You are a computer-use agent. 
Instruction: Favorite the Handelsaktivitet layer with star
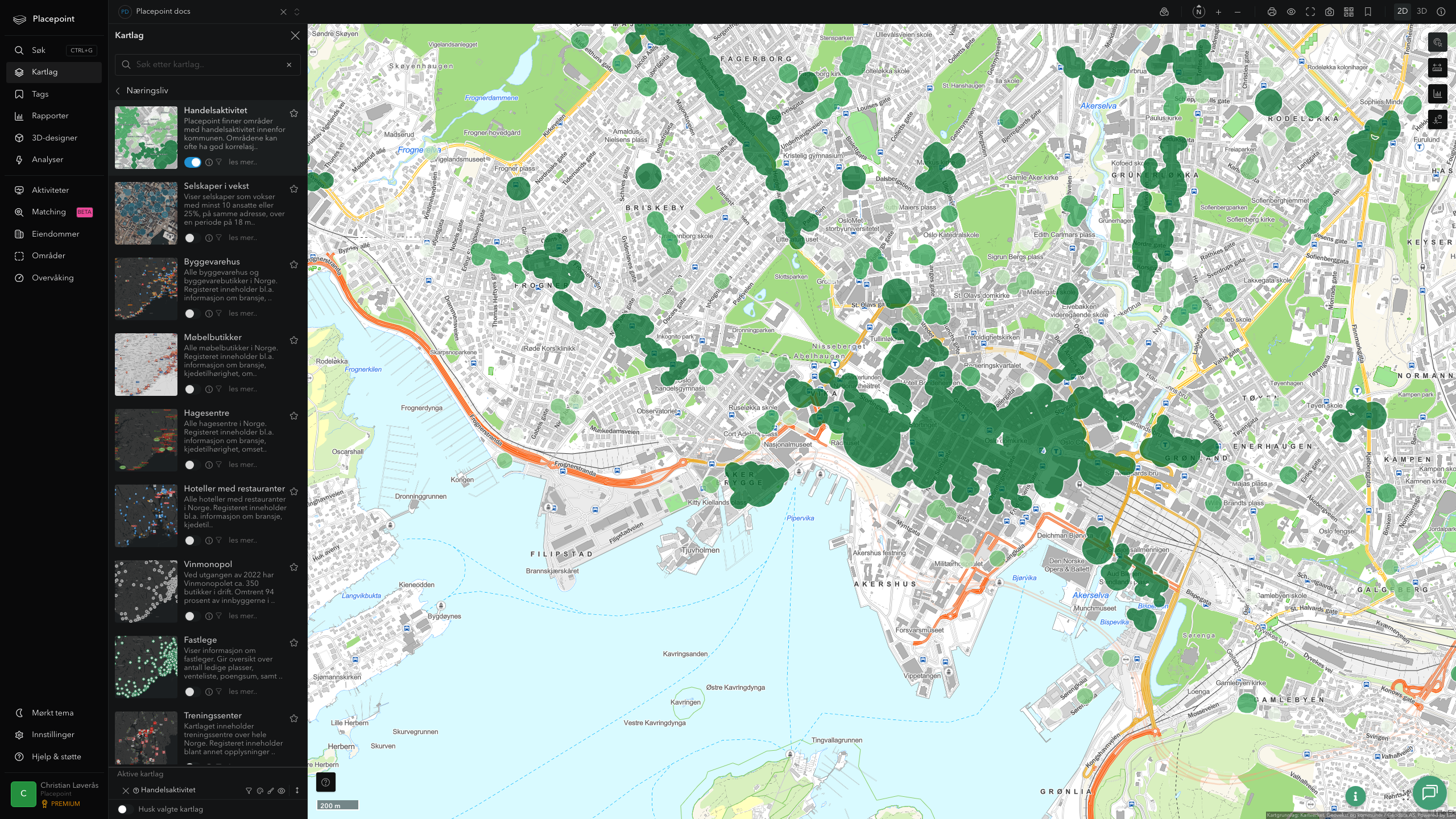[x=294, y=114]
